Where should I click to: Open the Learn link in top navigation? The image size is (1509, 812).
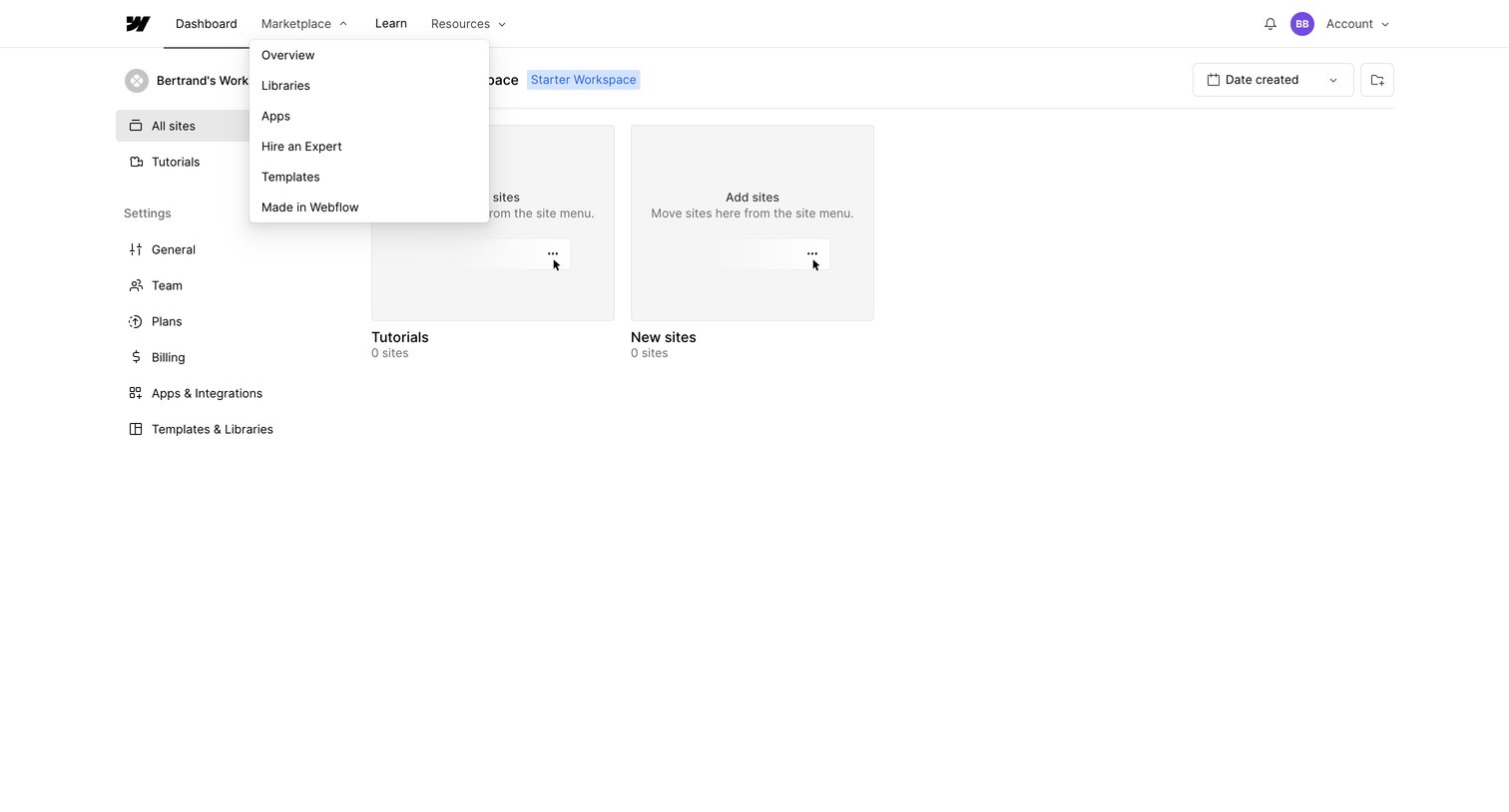(x=391, y=24)
